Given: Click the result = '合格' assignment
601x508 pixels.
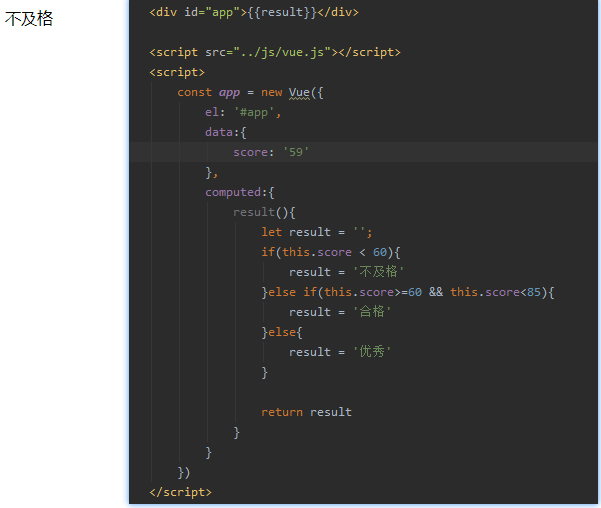Looking at the screenshot, I should click(x=340, y=312).
